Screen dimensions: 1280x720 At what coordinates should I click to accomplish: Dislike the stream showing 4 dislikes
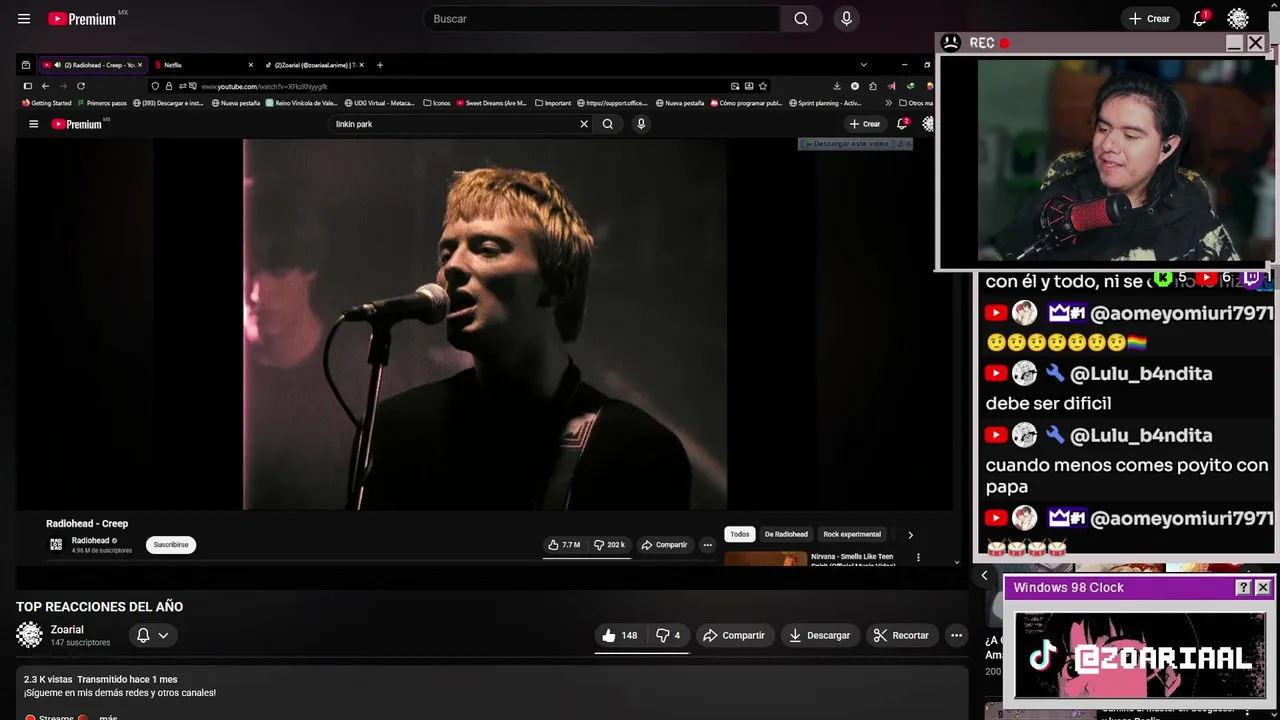point(668,635)
